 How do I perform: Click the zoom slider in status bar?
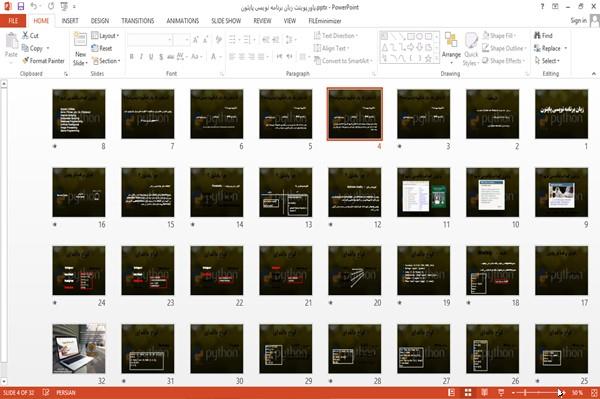539,392
